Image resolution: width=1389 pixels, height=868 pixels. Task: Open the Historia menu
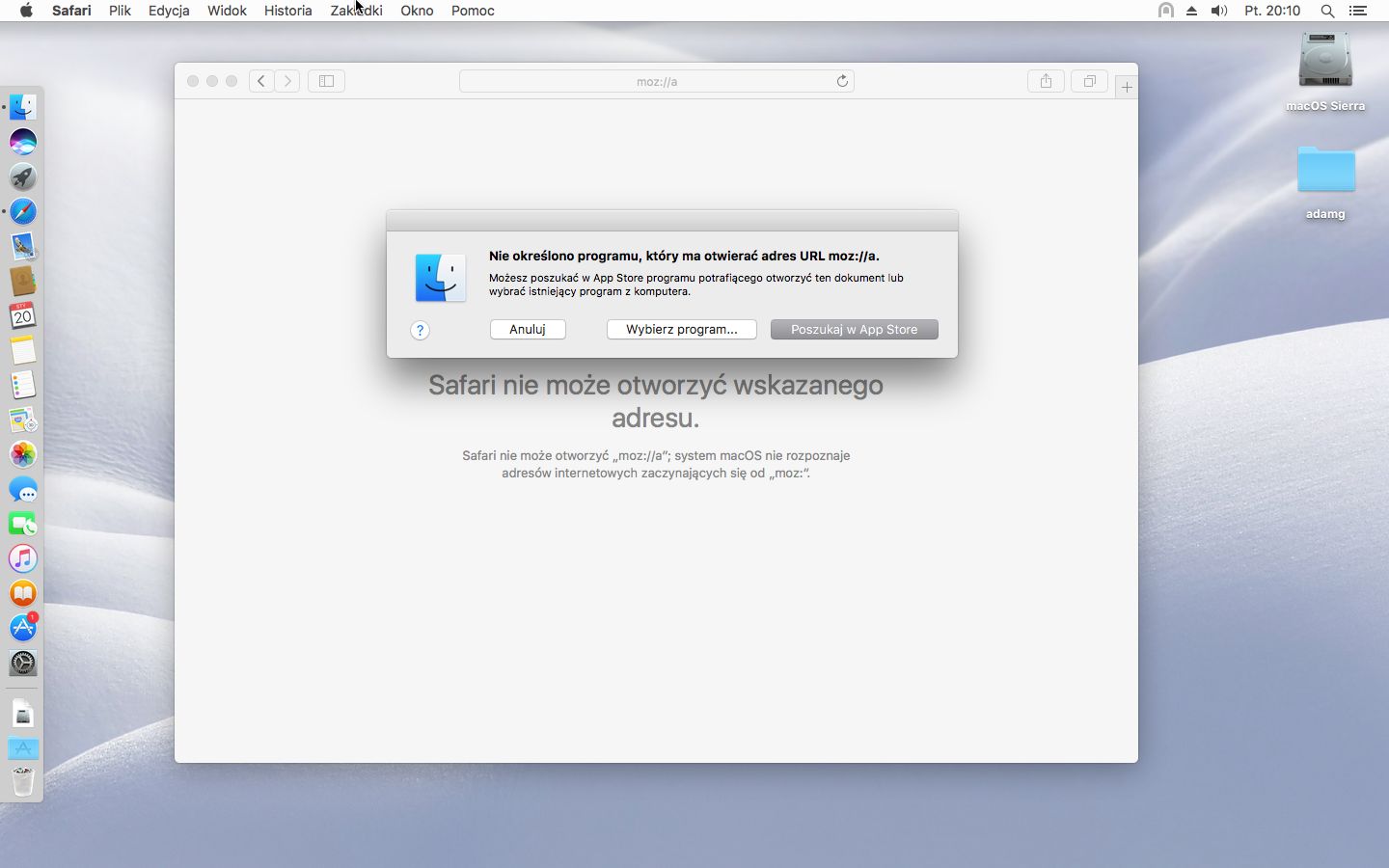point(288,11)
